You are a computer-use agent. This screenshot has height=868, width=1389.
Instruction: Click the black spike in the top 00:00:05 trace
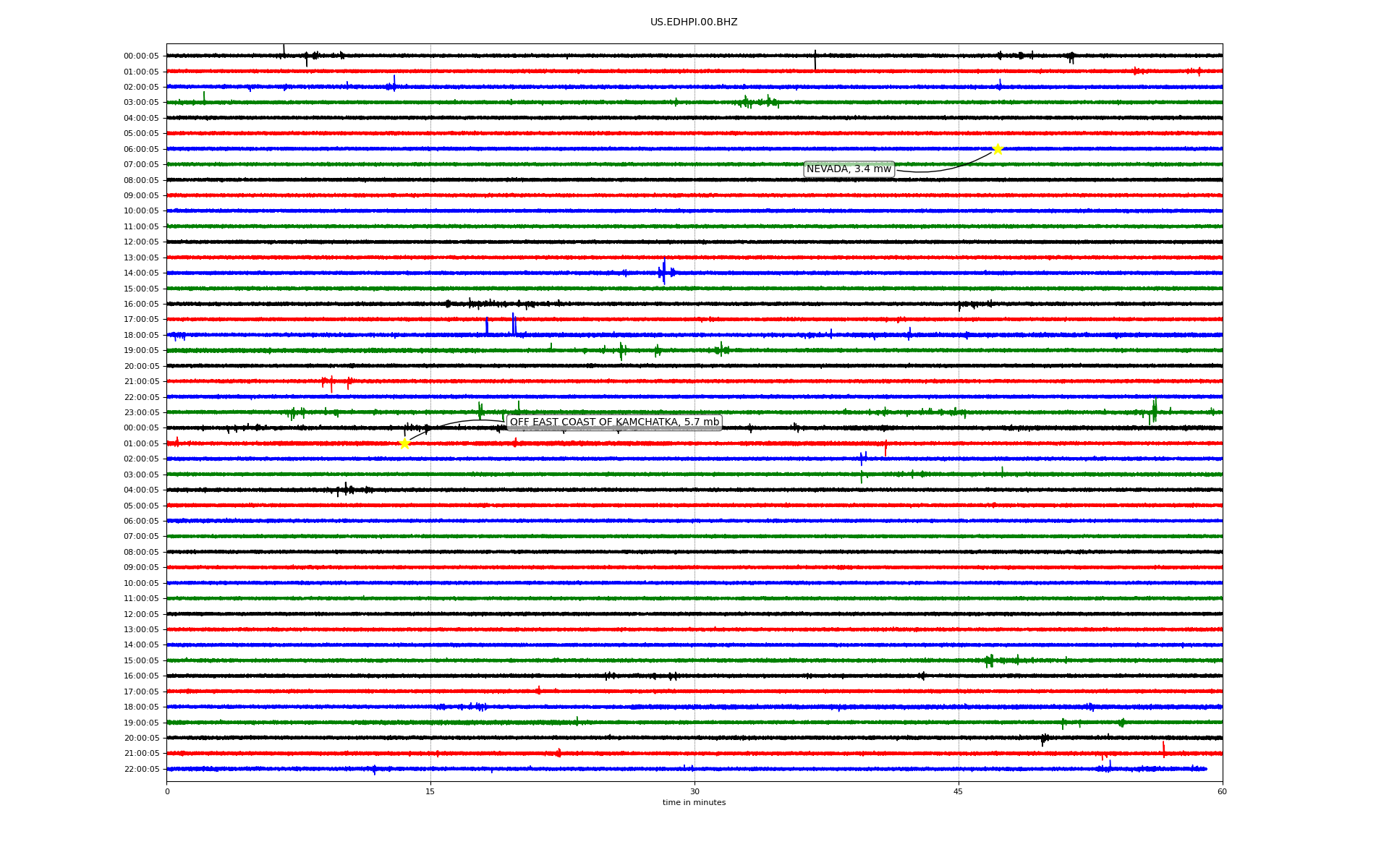click(815, 59)
